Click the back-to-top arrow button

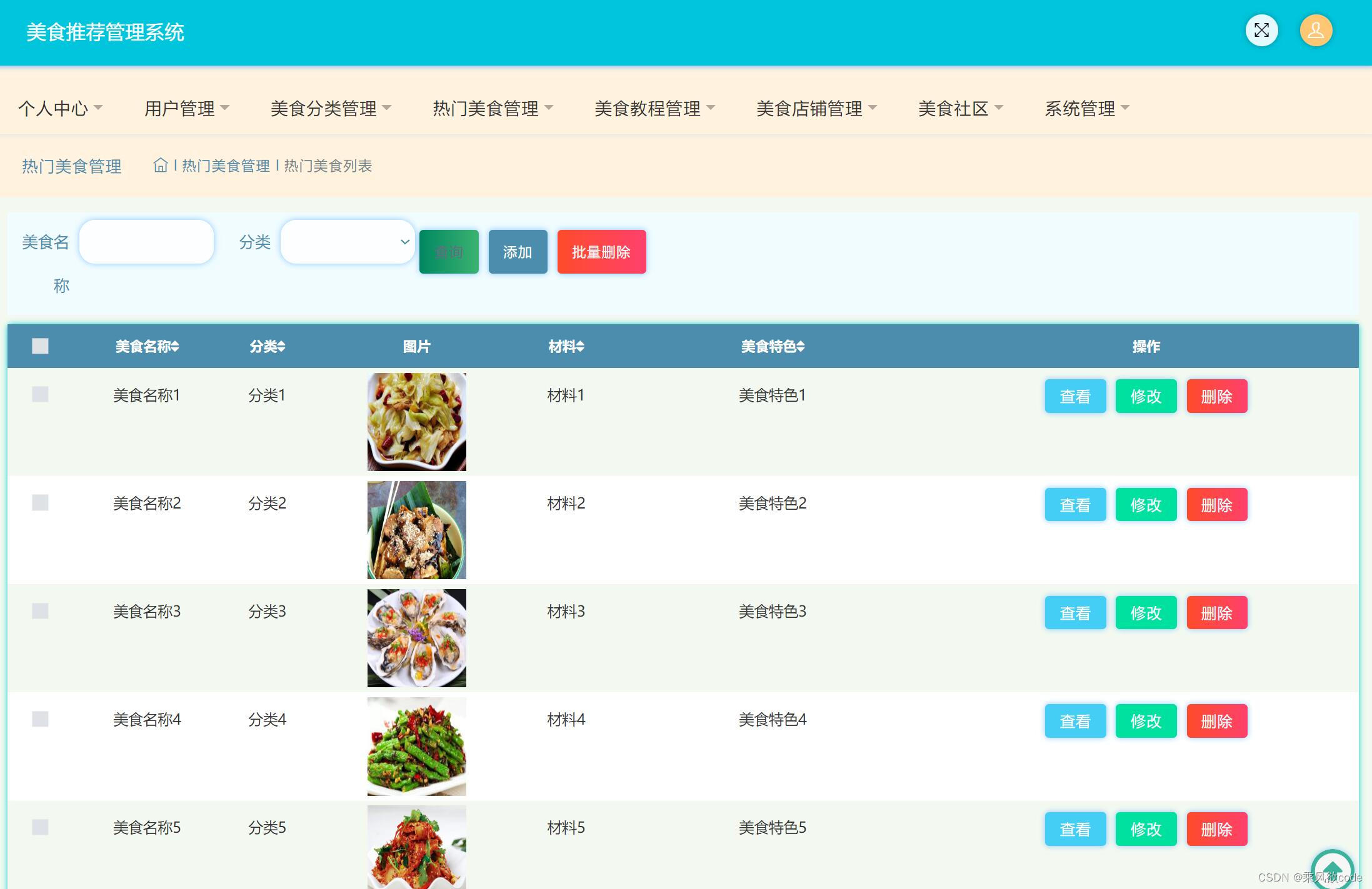point(1334,868)
